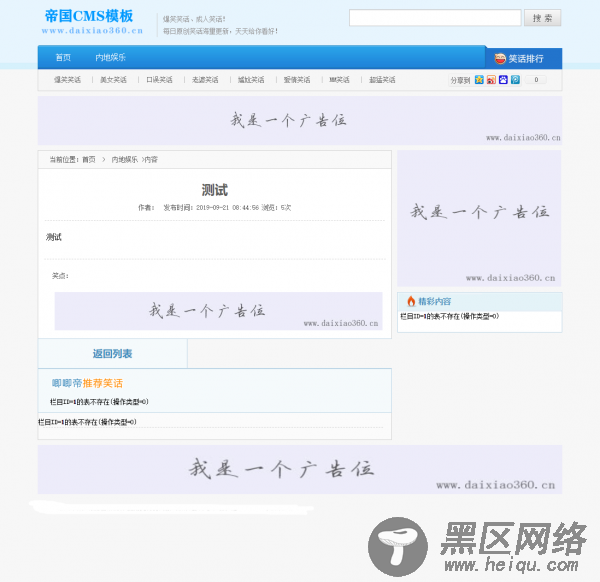The height and width of the screenshot is (582, 600).
Task: Click the 唧唧帝推荐笑话 heading
Action: pyautogui.click(x=87, y=383)
